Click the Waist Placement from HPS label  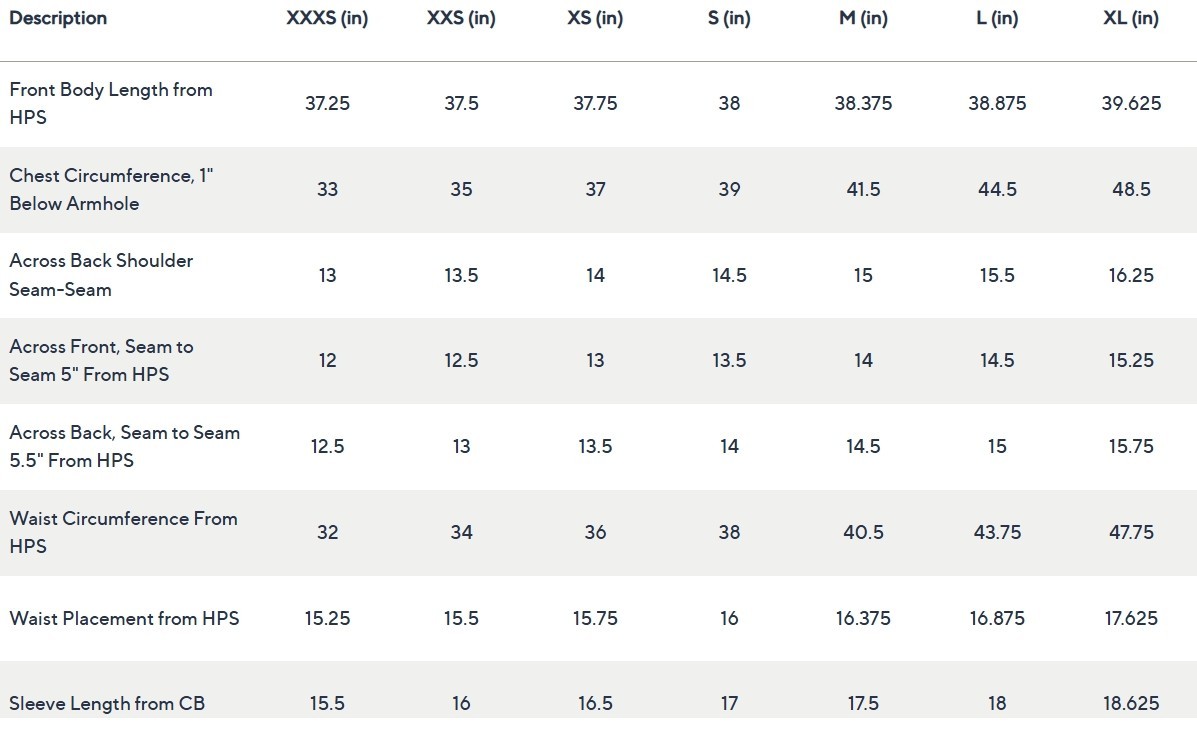[124, 618]
